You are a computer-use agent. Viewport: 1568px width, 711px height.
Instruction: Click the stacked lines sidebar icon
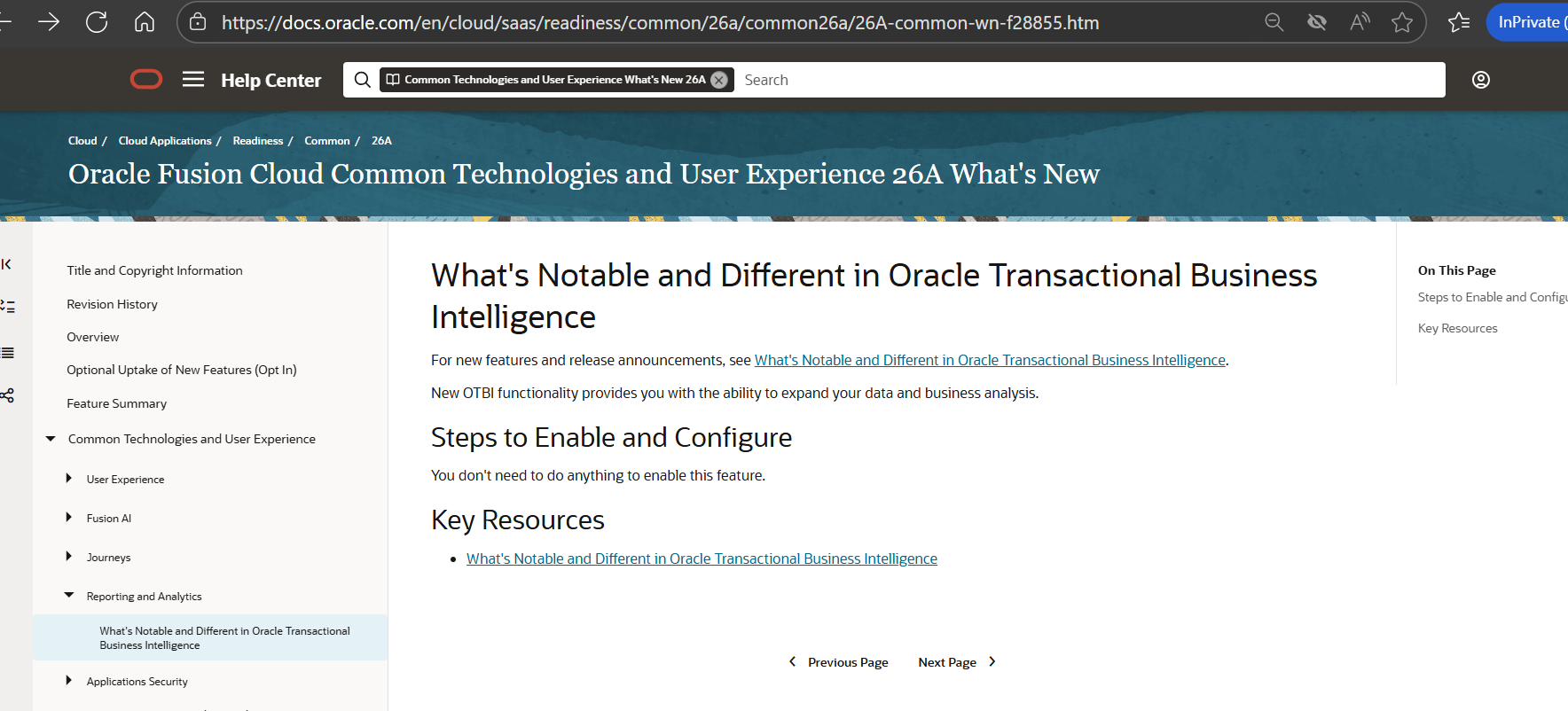click(7, 353)
